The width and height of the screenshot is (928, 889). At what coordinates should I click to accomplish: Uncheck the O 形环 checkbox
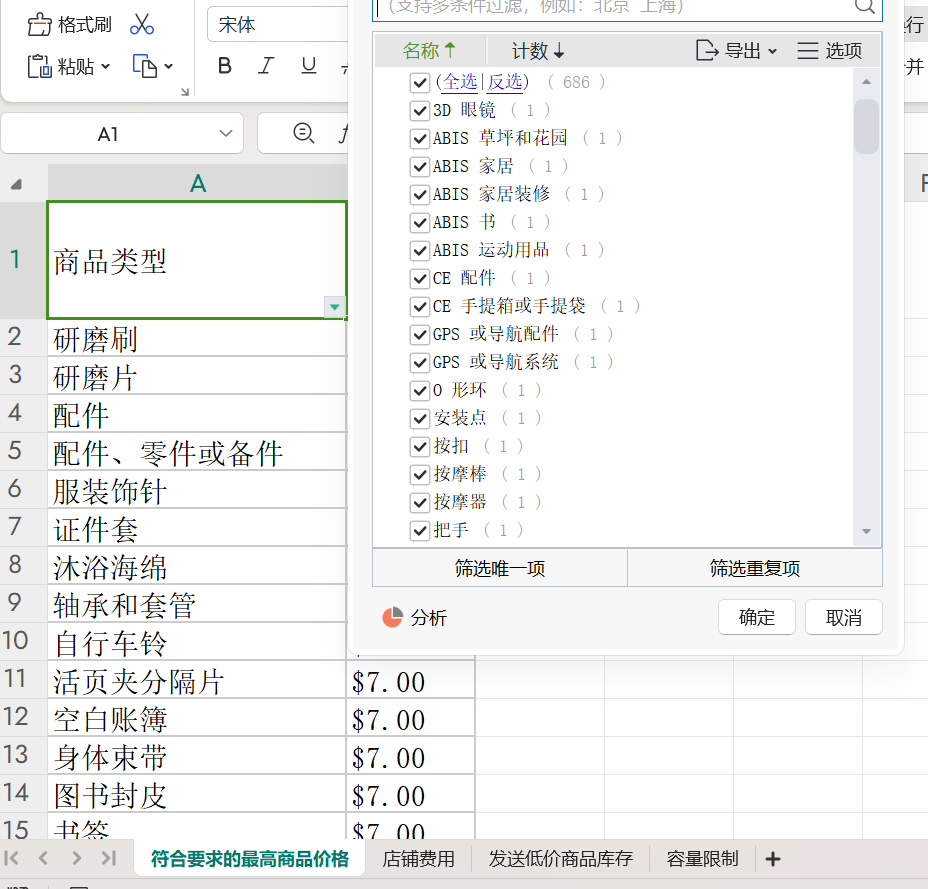(420, 391)
